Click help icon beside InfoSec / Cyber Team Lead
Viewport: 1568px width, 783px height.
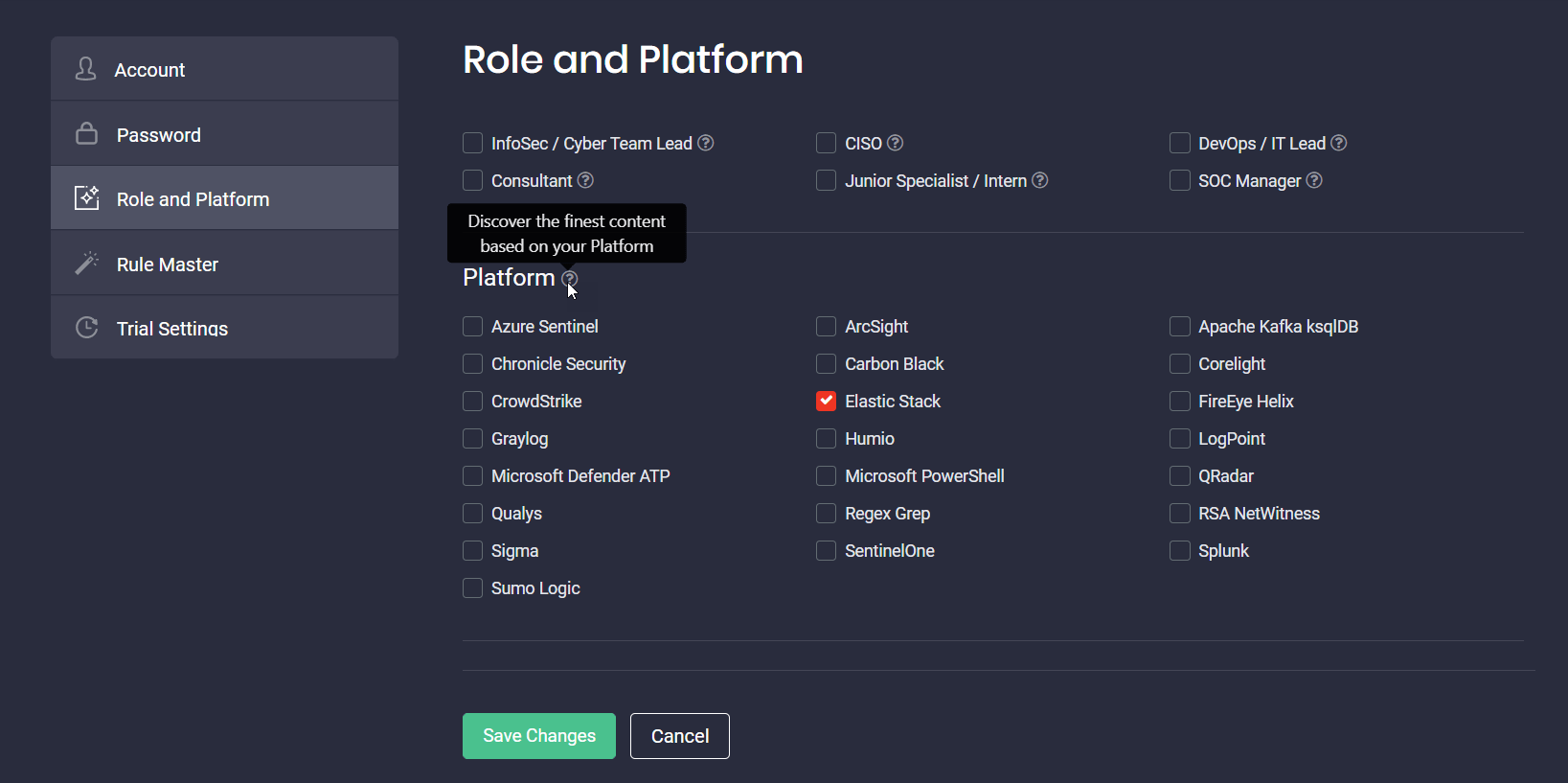click(x=706, y=143)
